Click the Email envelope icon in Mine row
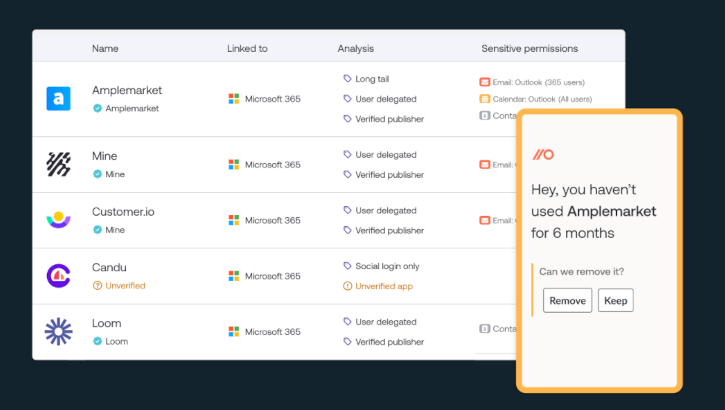Screen dimensions: 725x410 [485, 165]
